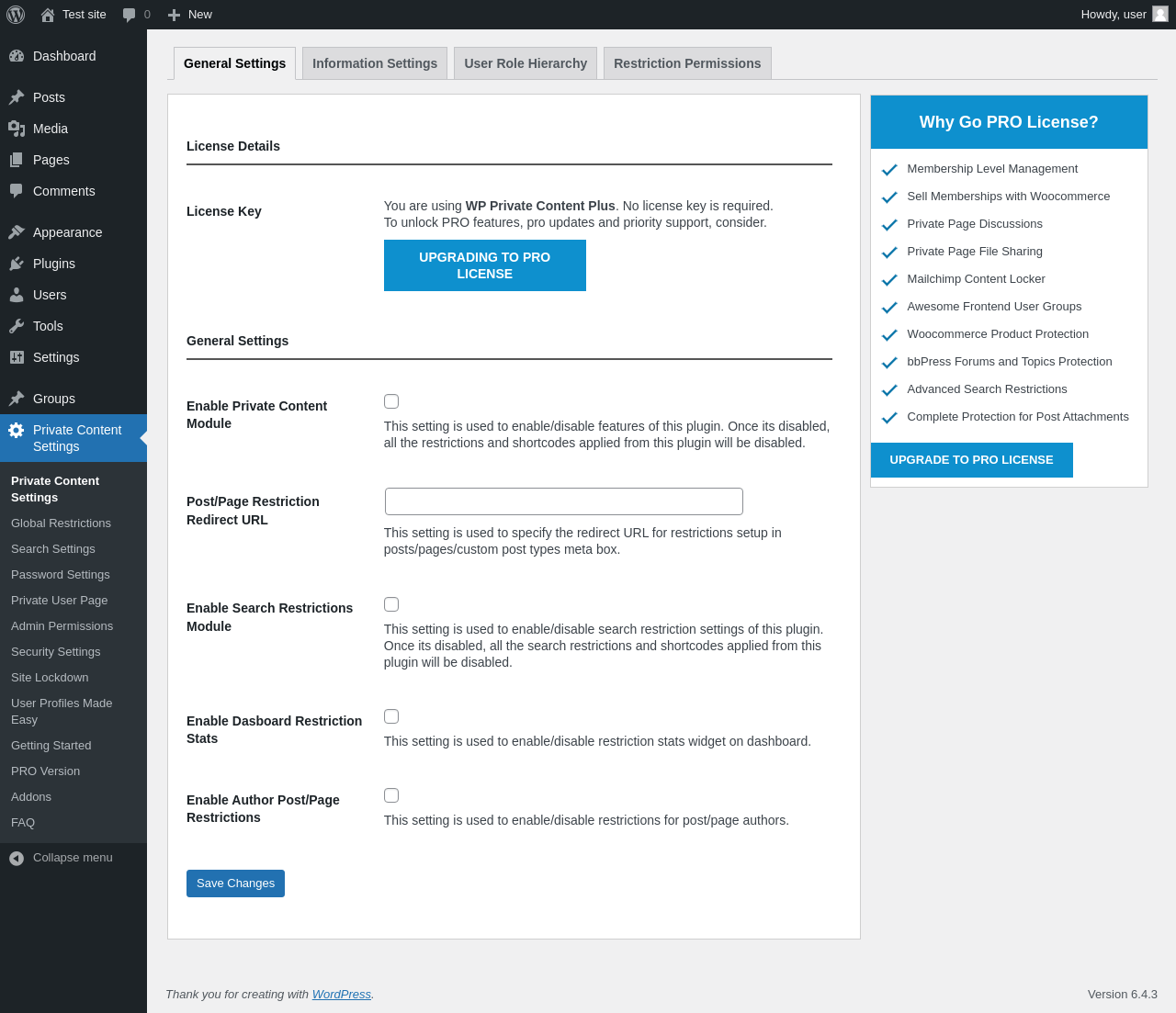Click the Private Content Settings gear icon
The width and height of the screenshot is (1176, 1013).
17,430
